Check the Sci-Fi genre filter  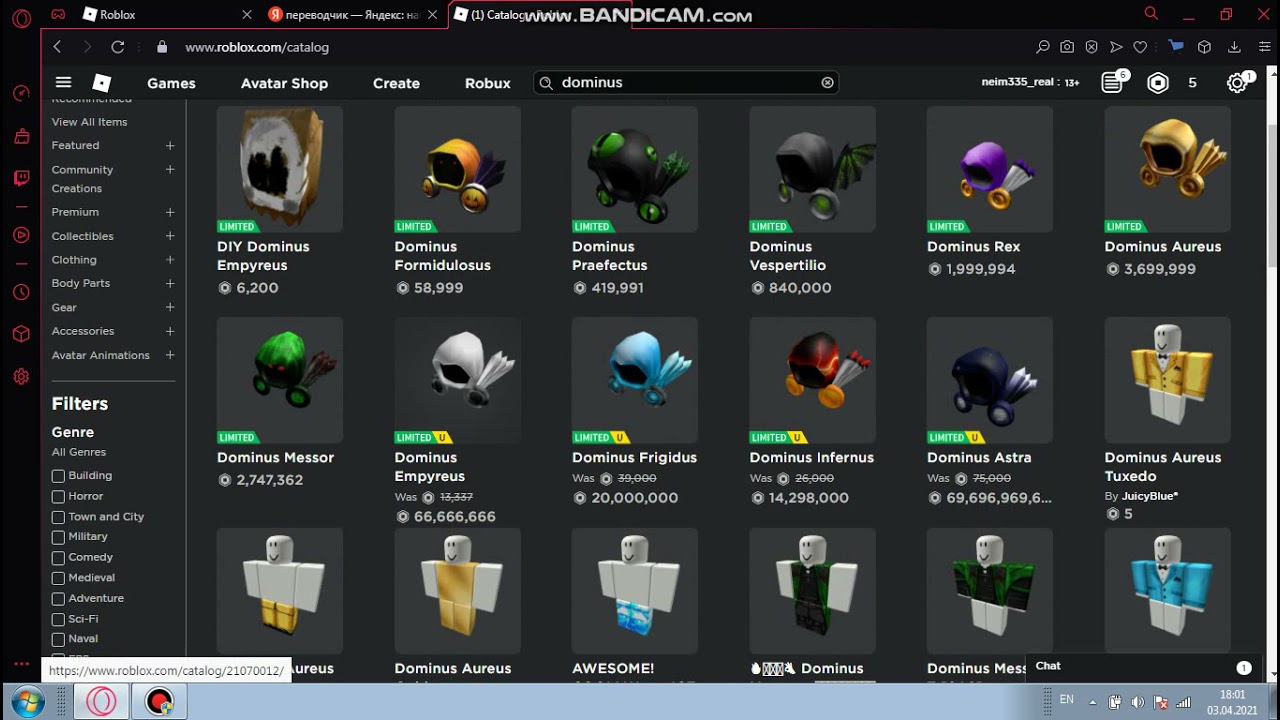tap(58, 620)
